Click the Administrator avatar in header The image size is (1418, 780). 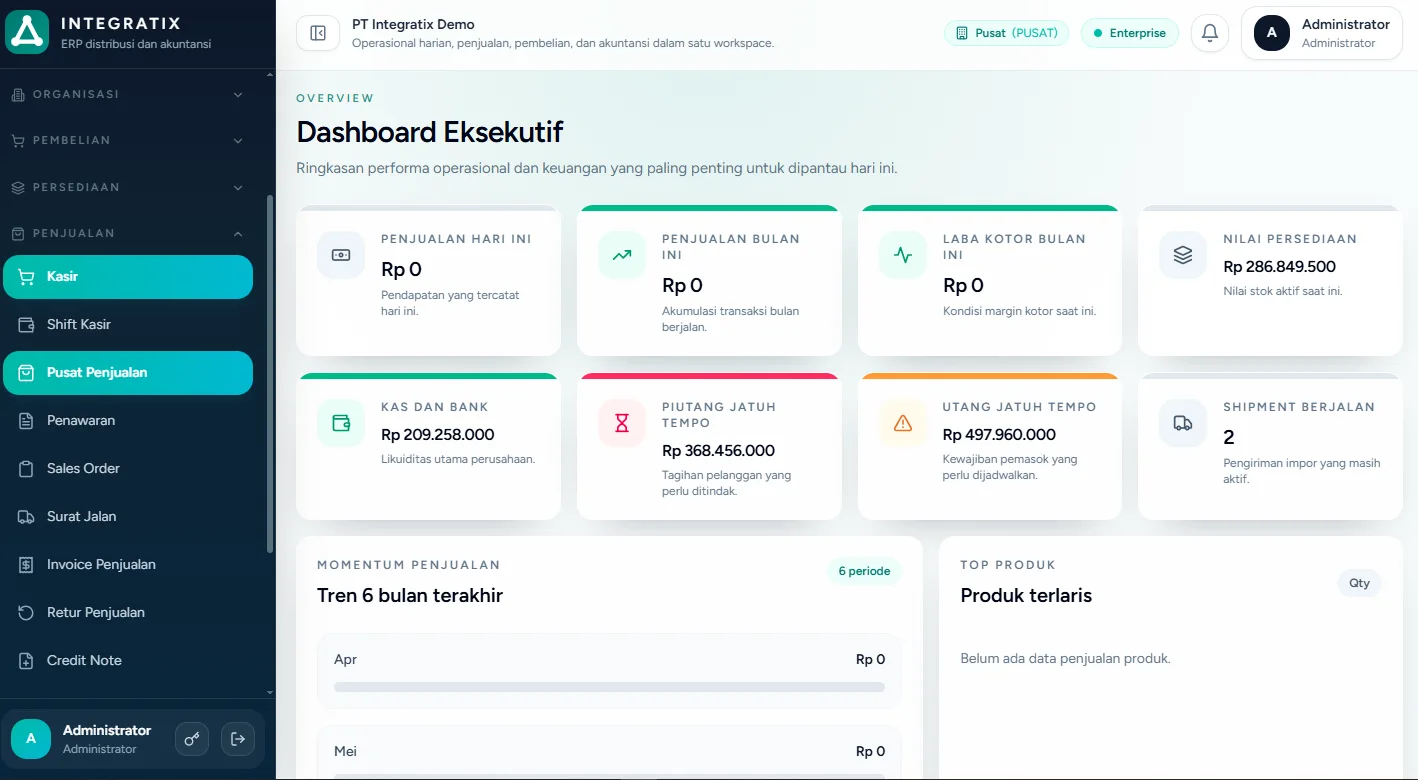tap(1272, 33)
